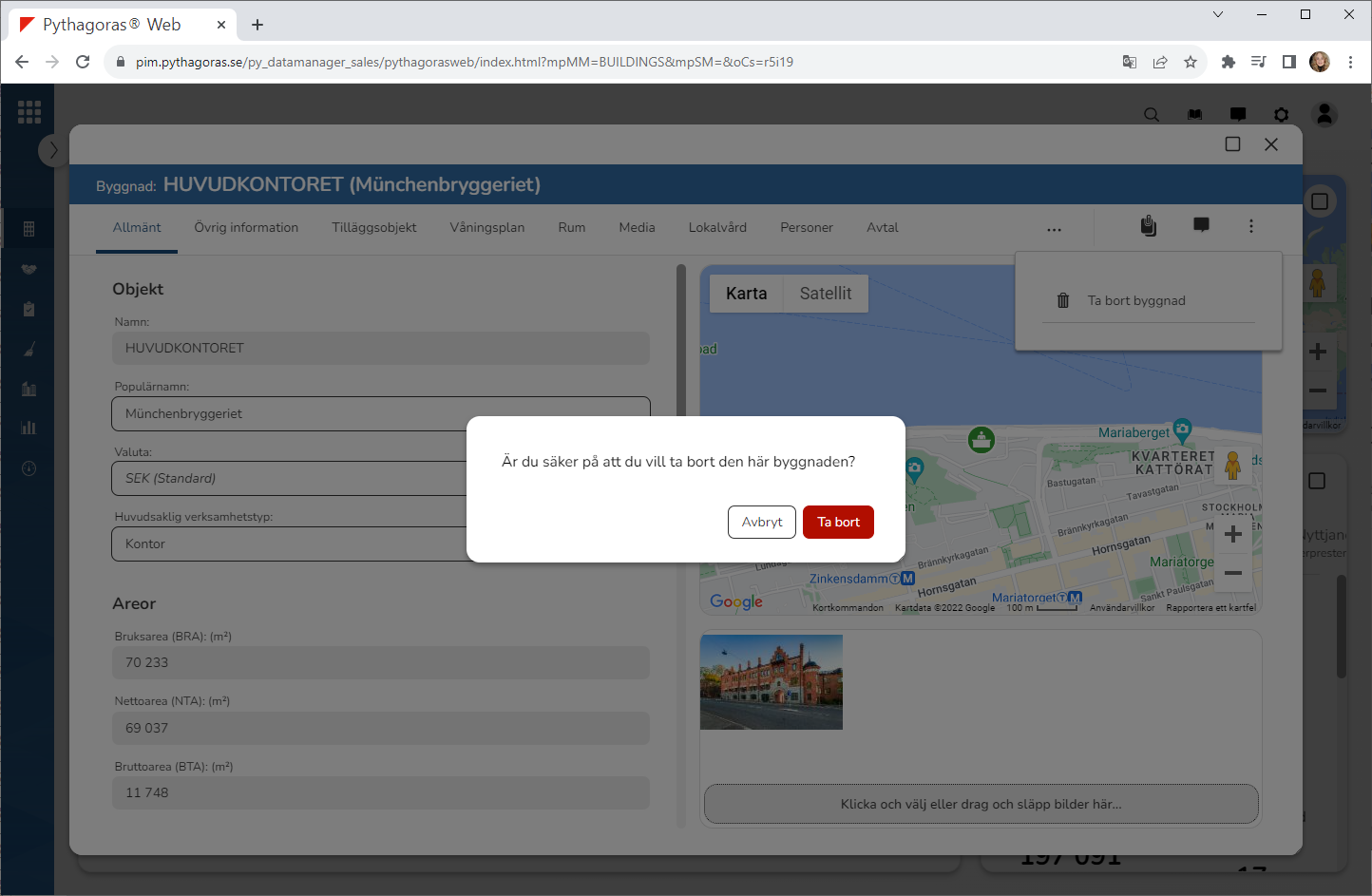Screen dimensions: 1372x896
Task: Confirm deletion with the red Ta bort button
Action: [838, 522]
